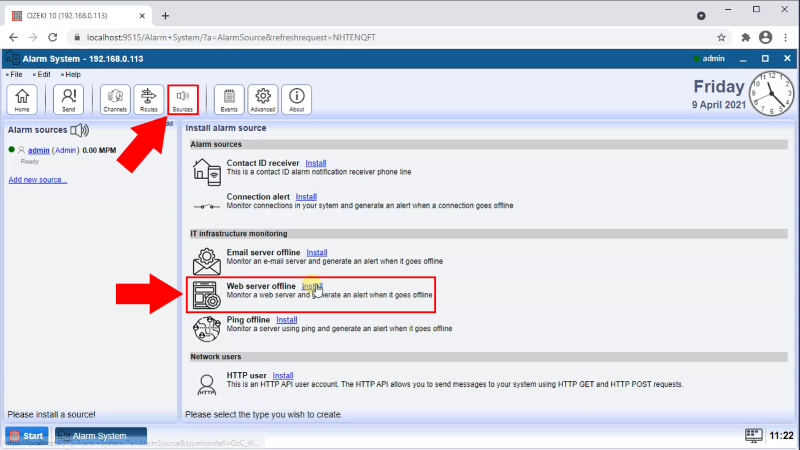Open the File menu

(x=16, y=74)
